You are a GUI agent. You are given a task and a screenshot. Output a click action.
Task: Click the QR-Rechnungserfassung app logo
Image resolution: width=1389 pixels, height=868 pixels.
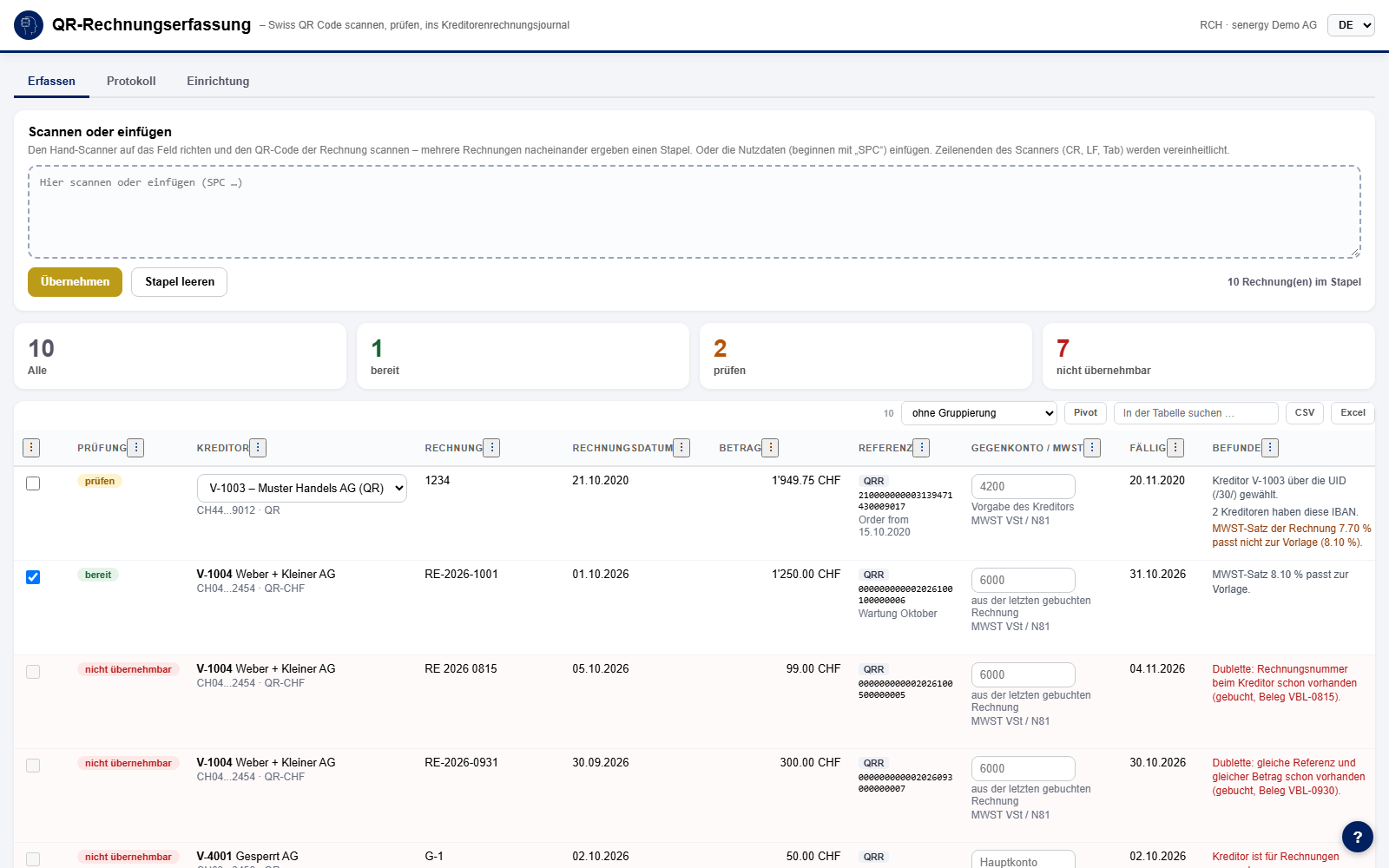click(x=29, y=25)
